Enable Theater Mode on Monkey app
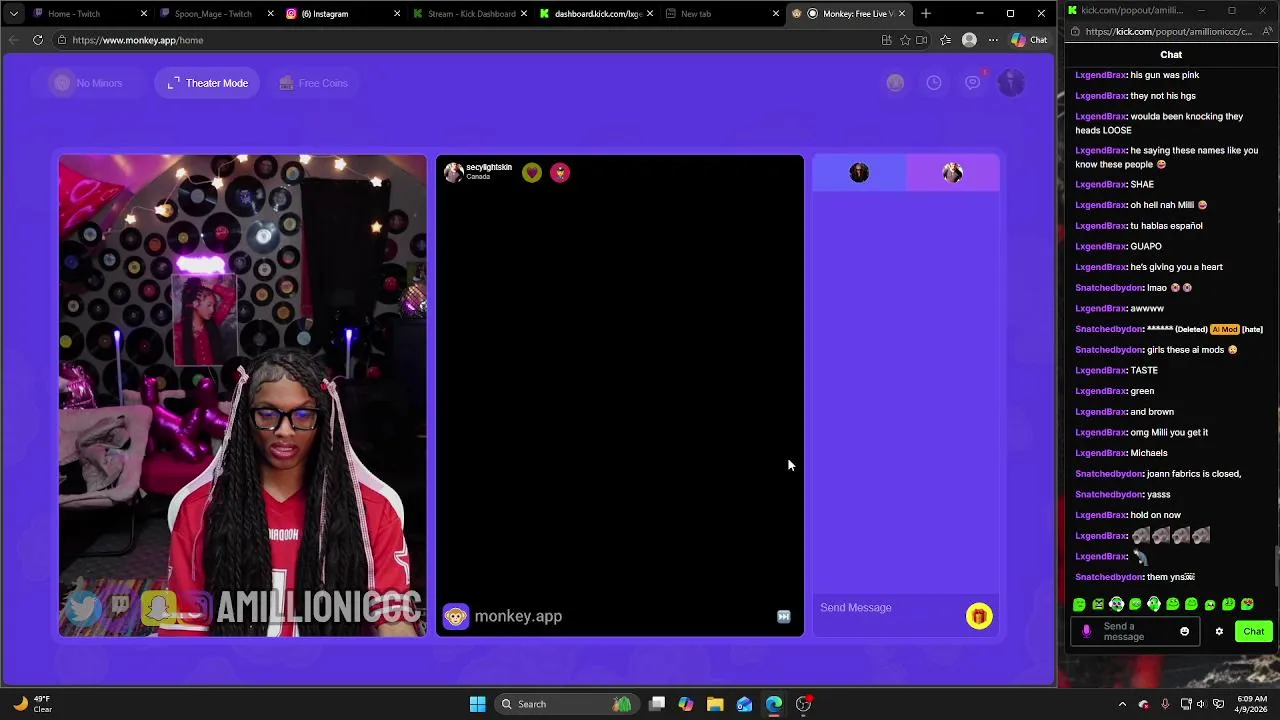1280x720 pixels. coord(207,83)
